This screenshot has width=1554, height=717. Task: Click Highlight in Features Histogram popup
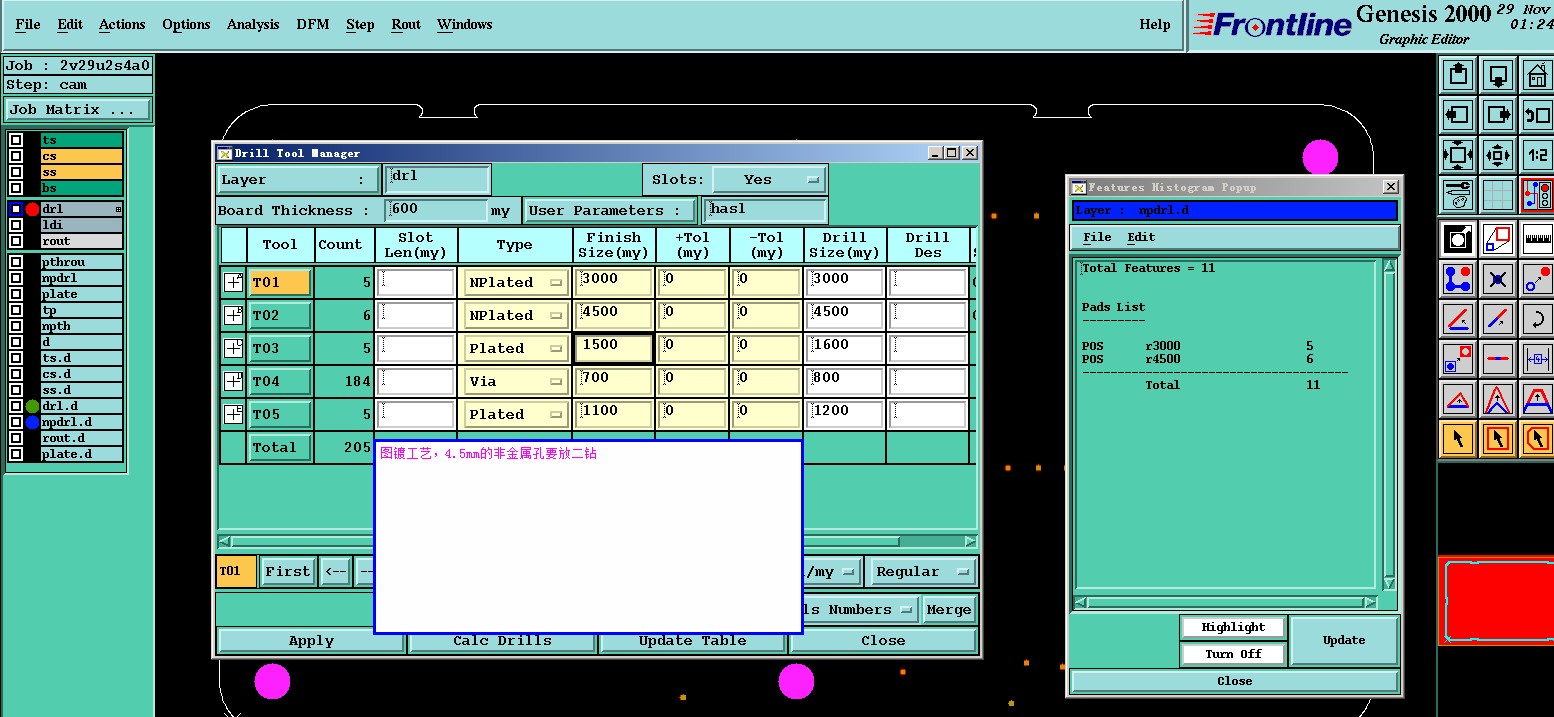click(1233, 627)
